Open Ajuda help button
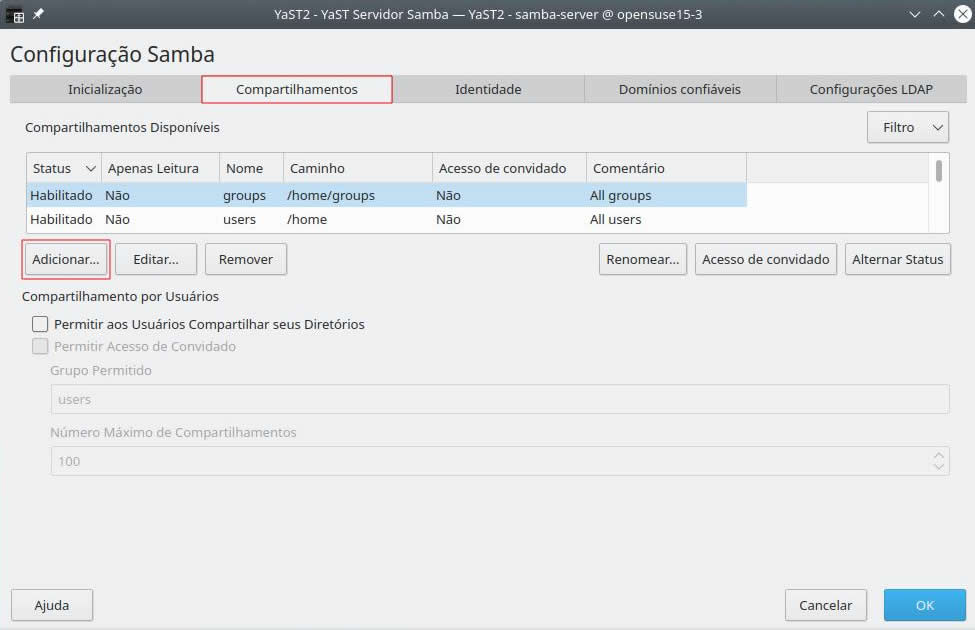The width and height of the screenshot is (975, 630). click(x=52, y=605)
